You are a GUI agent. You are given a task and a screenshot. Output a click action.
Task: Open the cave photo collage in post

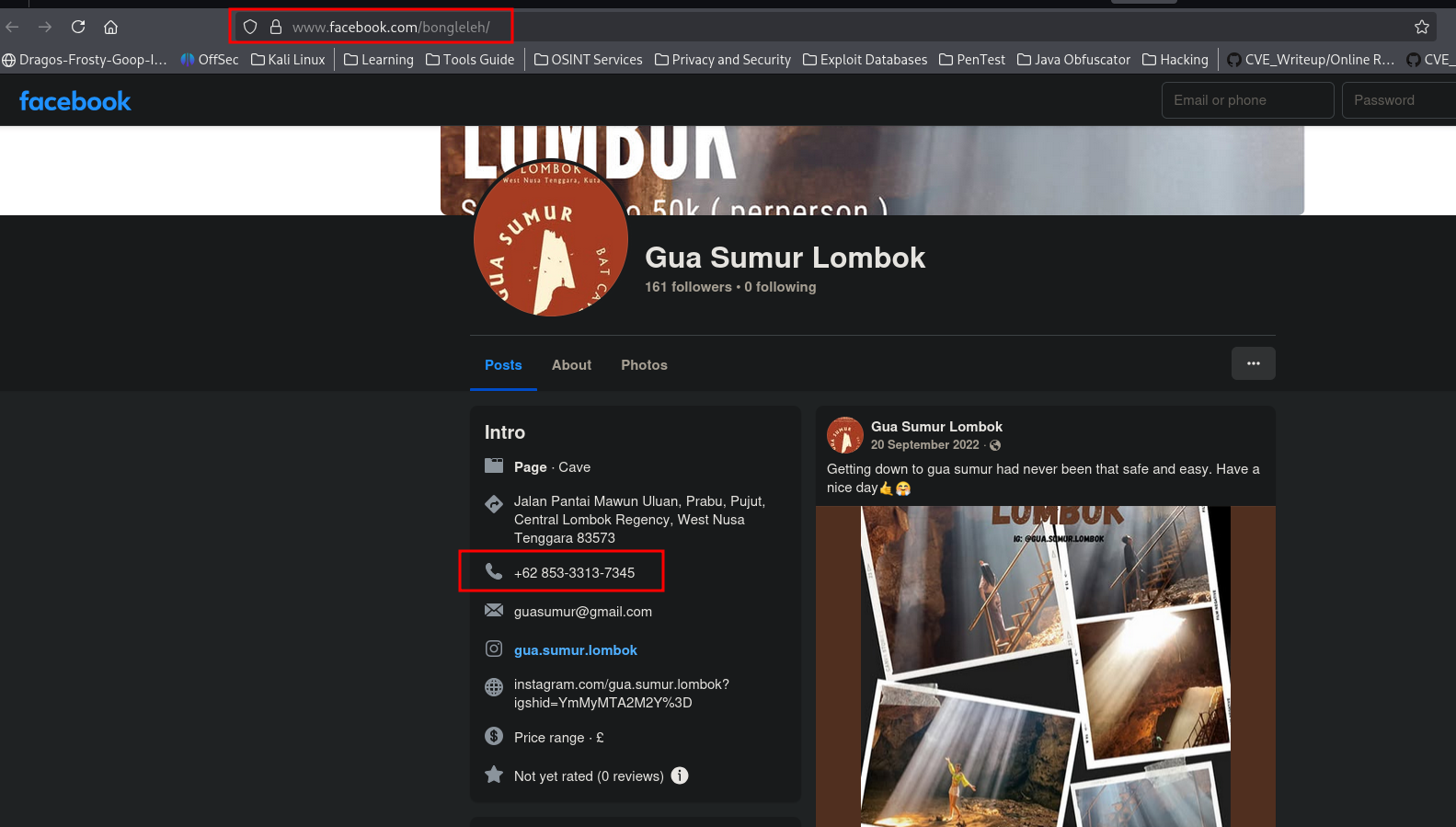pyautogui.click(x=1045, y=666)
